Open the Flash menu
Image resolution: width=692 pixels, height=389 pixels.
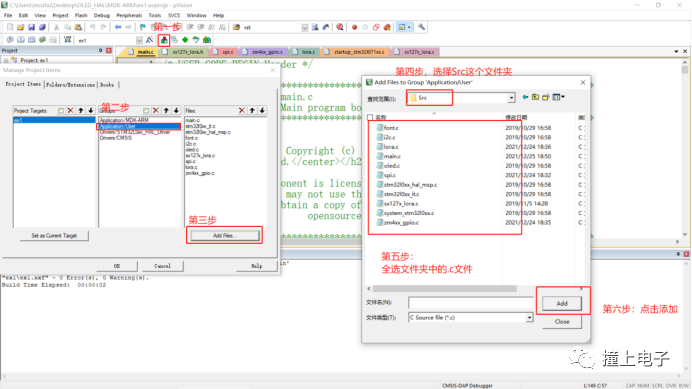(x=81, y=15)
